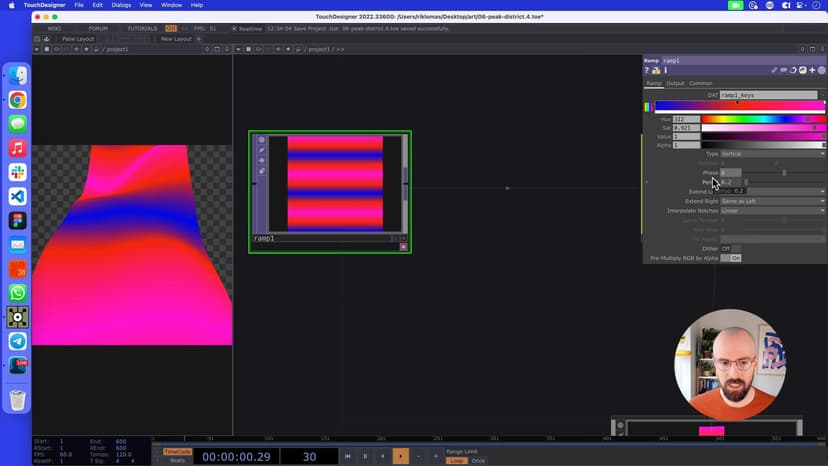Viewport: 828px width, 466px height.
Task: Jump to timeline start with rewind button
Action: pyautogui.click(x=348, y=456)
